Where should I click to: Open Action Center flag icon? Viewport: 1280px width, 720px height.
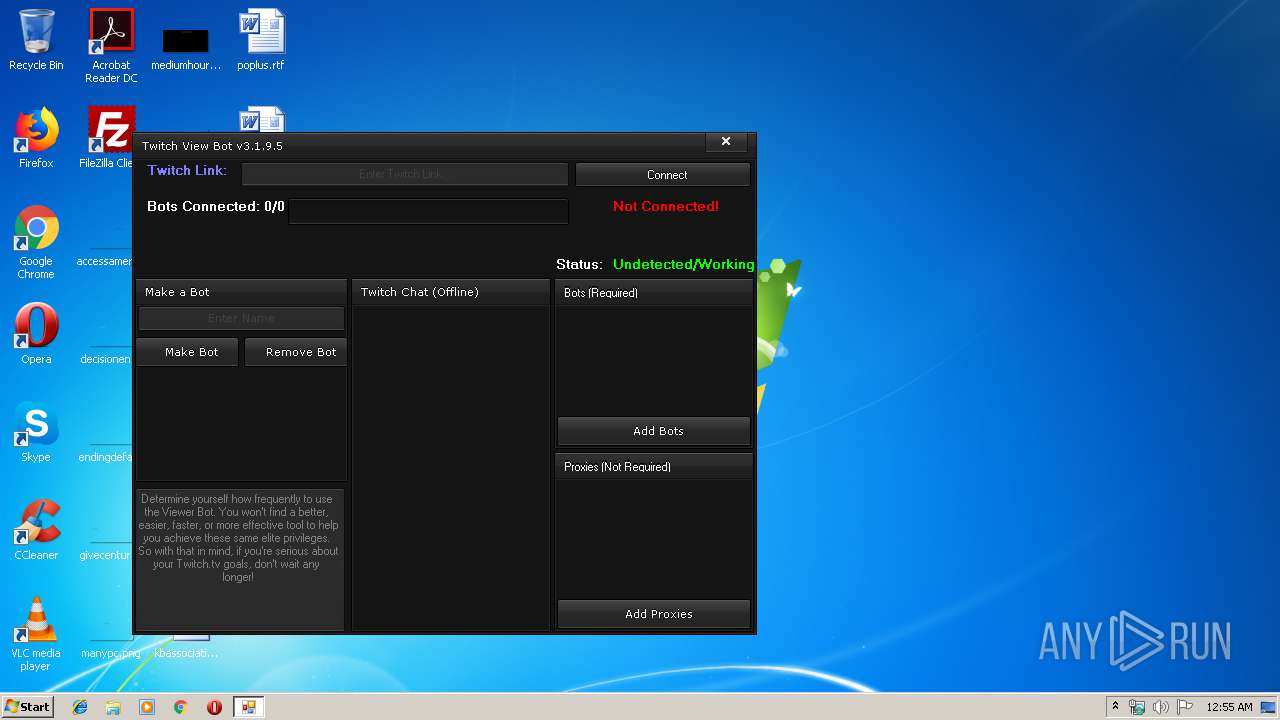pos(1185,707)
